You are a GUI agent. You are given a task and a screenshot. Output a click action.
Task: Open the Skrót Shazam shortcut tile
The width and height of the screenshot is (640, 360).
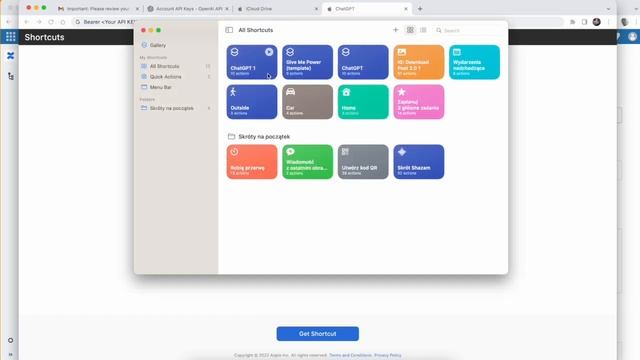tap(419, 162)
